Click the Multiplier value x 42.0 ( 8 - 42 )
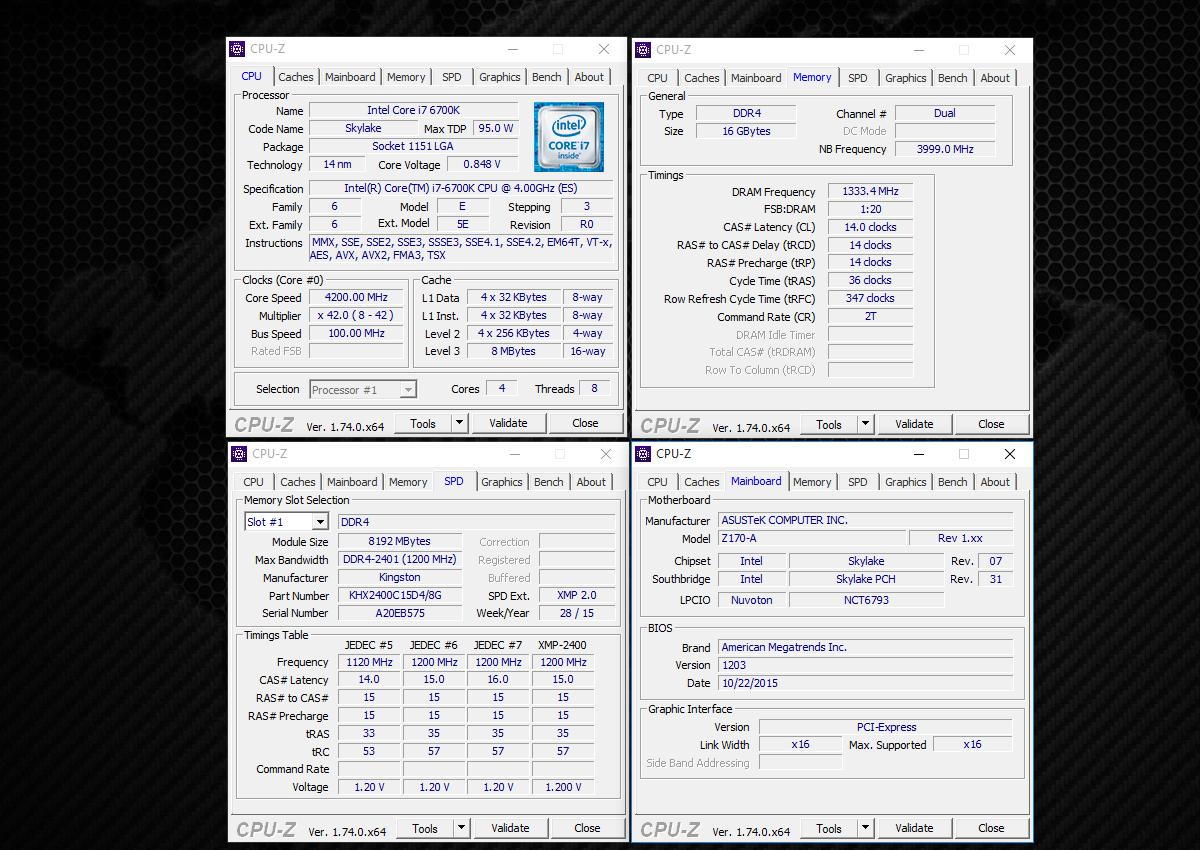 356,315
